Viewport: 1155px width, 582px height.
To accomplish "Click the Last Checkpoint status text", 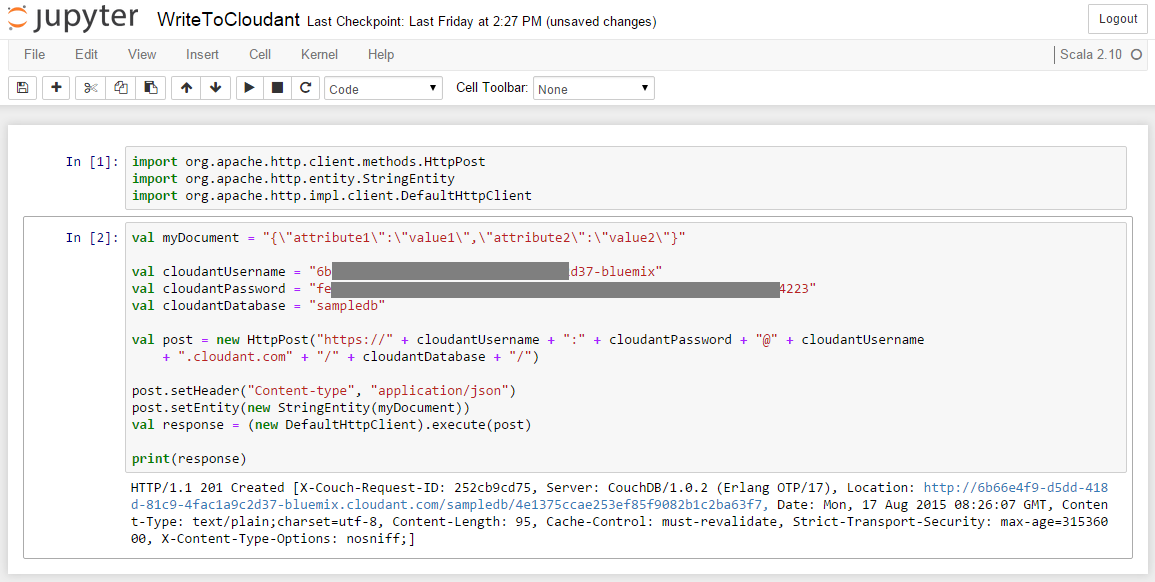I will (x=482, y=21).
